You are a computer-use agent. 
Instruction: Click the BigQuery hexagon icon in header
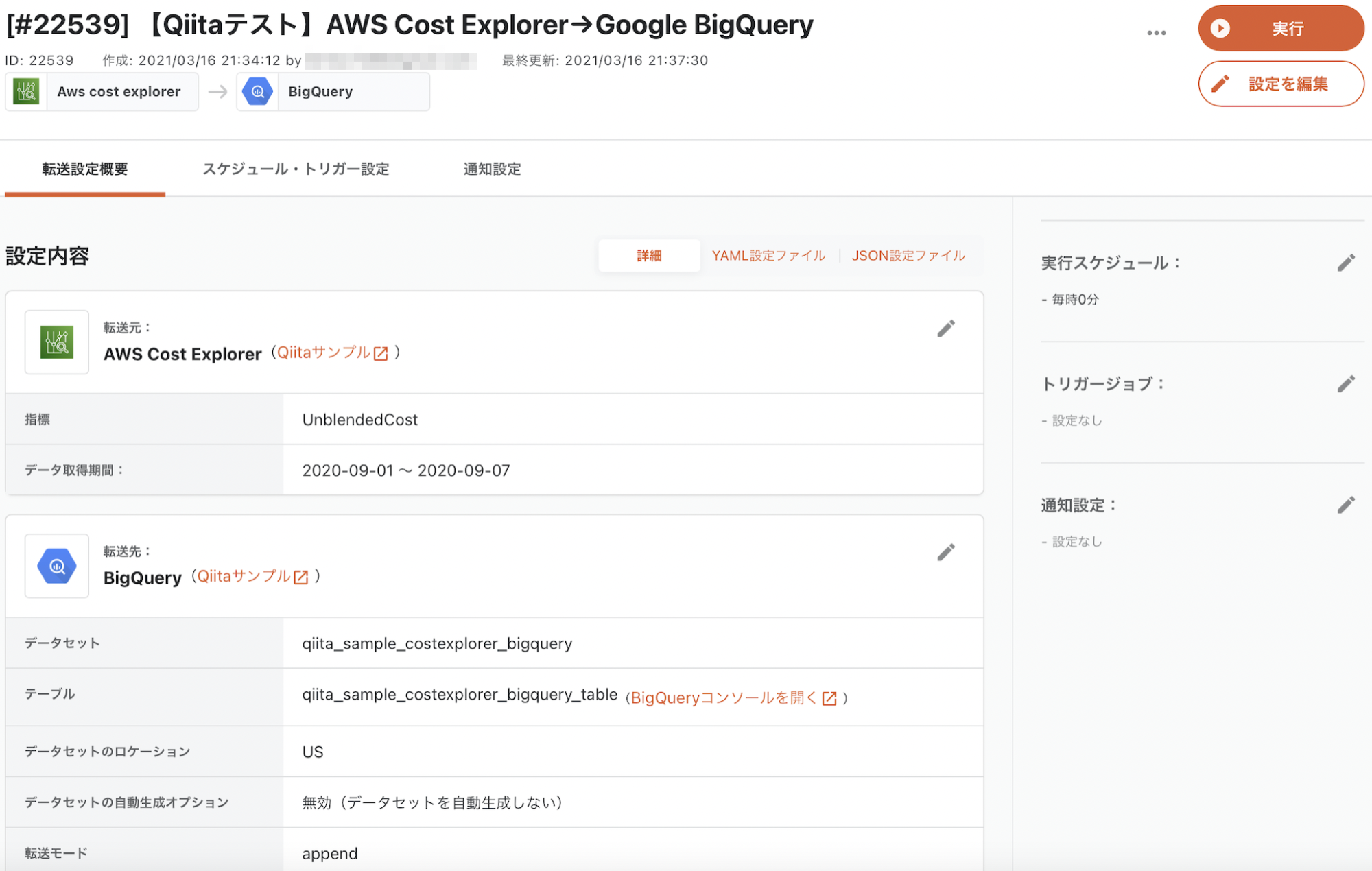[258, 91]
